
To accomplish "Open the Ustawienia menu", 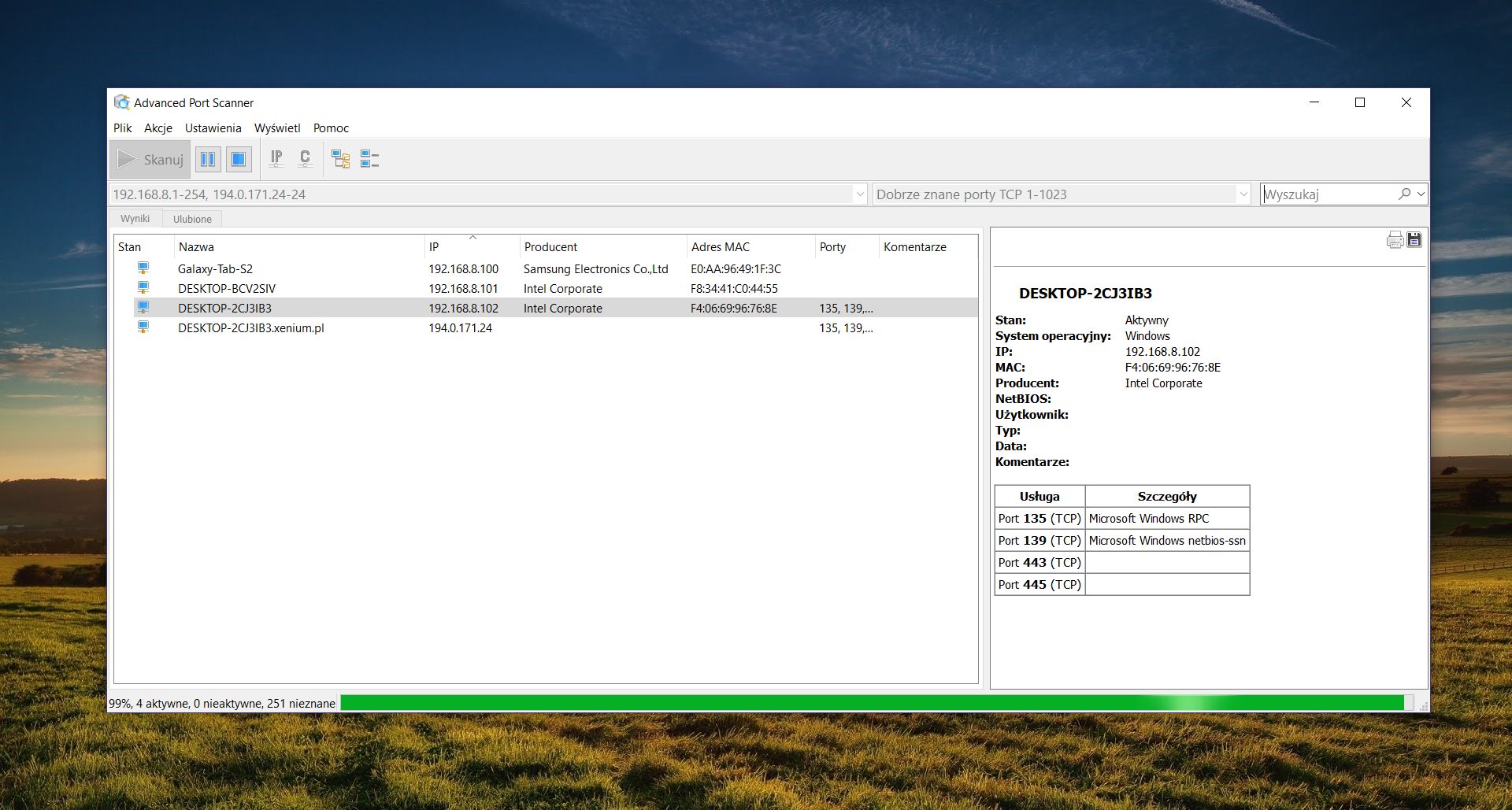I will coord(213,128).
